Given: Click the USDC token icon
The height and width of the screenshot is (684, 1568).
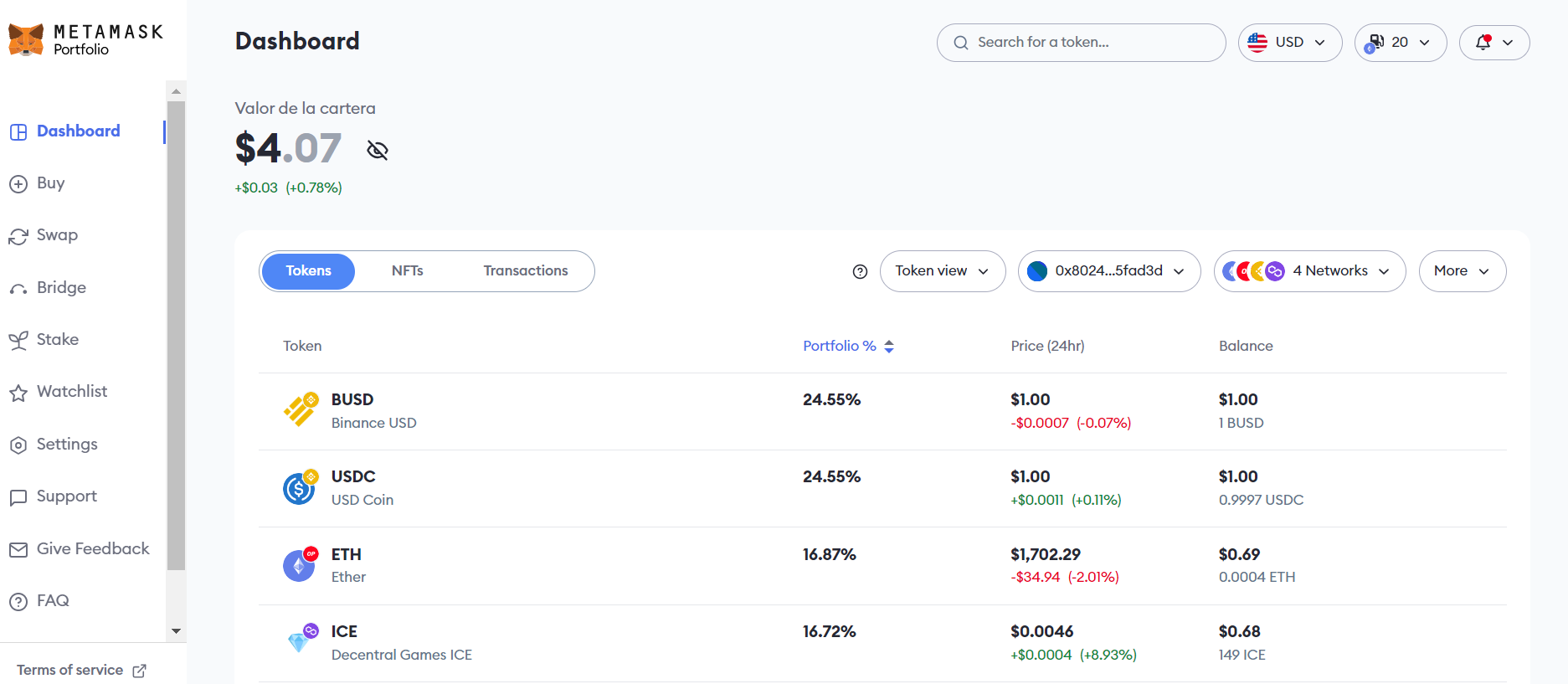Looking at the screenshot, I should click(x=300, y=487).
